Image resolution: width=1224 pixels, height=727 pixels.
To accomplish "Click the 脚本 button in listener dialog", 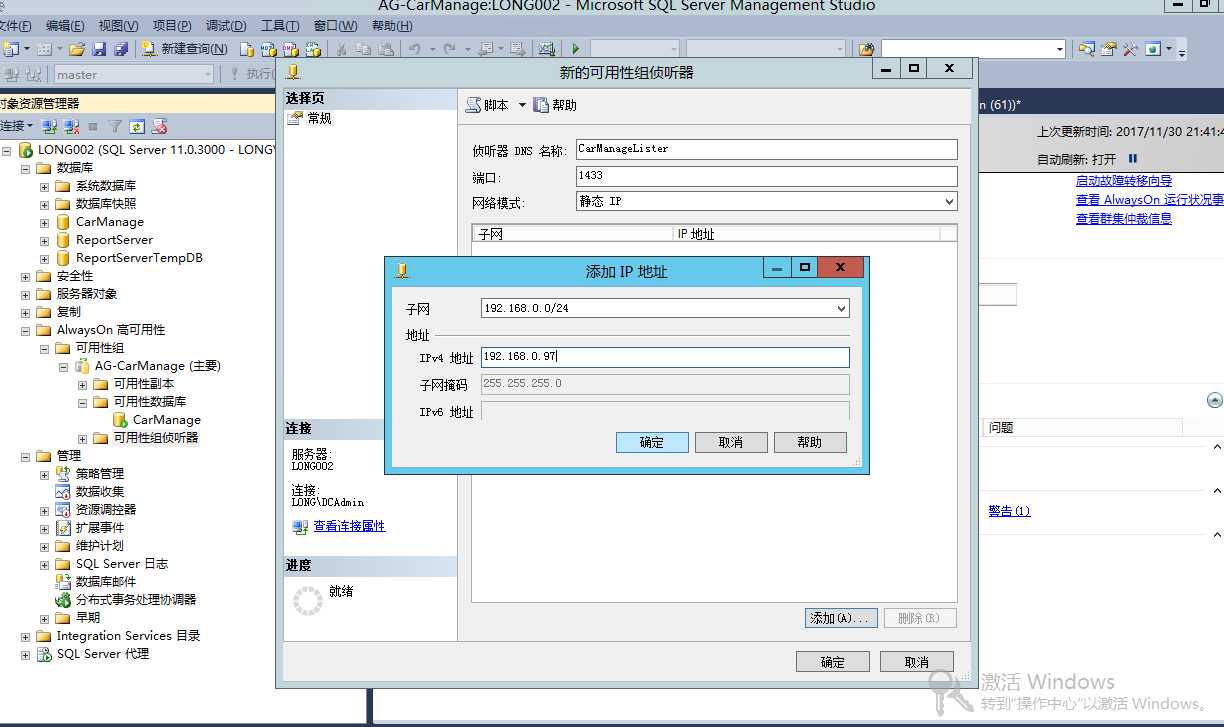I will click(488, 105).
